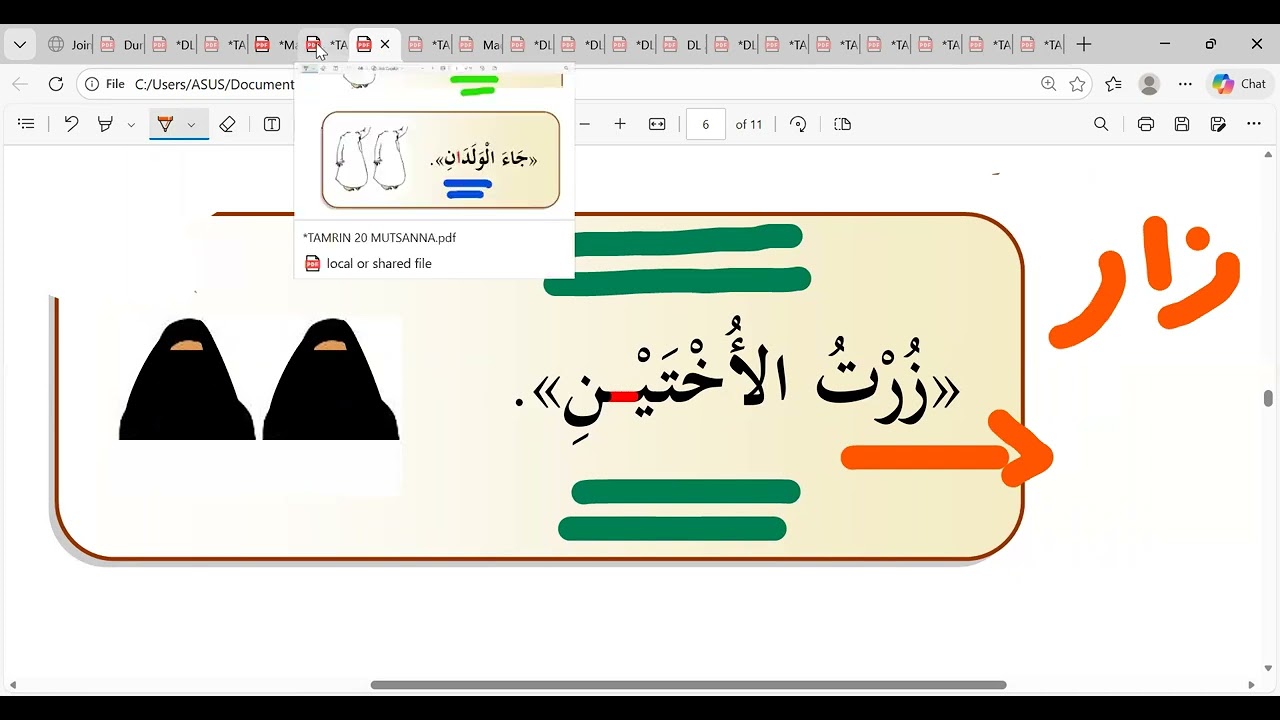Click the Fit to width icon
The width and height of the screenshot is (1280, 720).
pos(657,124)
